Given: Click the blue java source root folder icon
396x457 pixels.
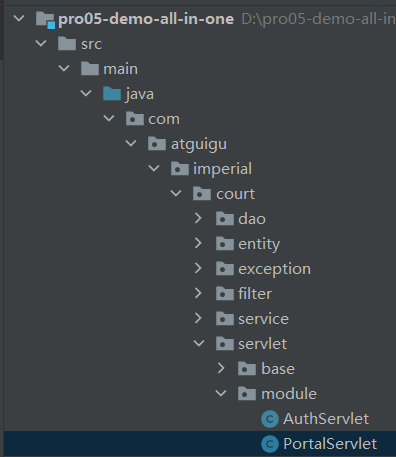Looking at the screenshot, I should [112, 94].
